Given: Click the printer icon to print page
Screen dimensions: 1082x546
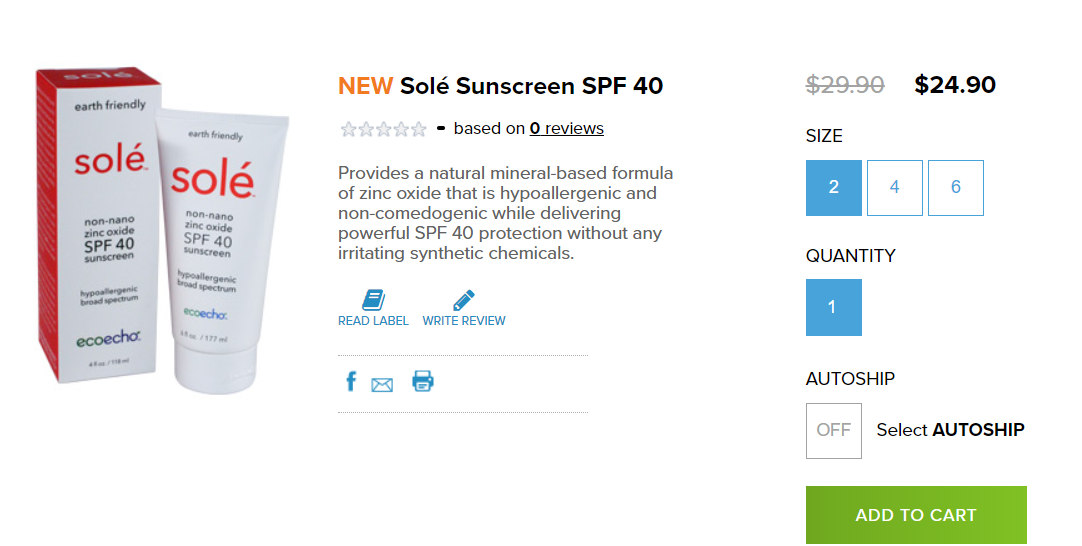Looking at the screenshot, I should (x=423, y=381).
